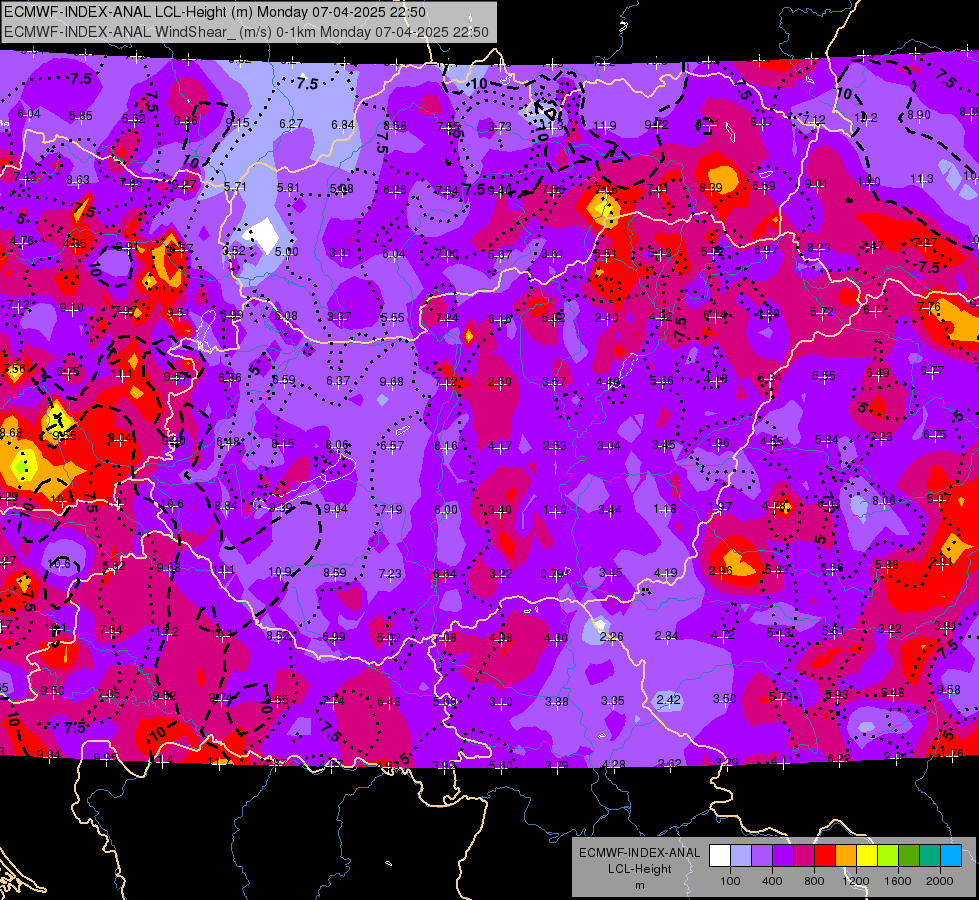Click the legend label 1200
The width and height of the screenshot is (979, 900).
pos(856,881)
